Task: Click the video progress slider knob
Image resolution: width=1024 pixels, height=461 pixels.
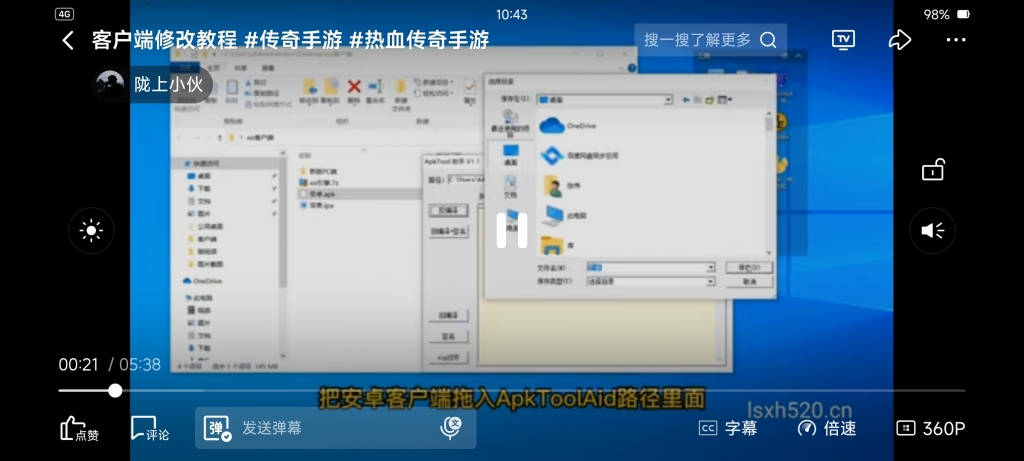Action: click(x=115, y=390)
